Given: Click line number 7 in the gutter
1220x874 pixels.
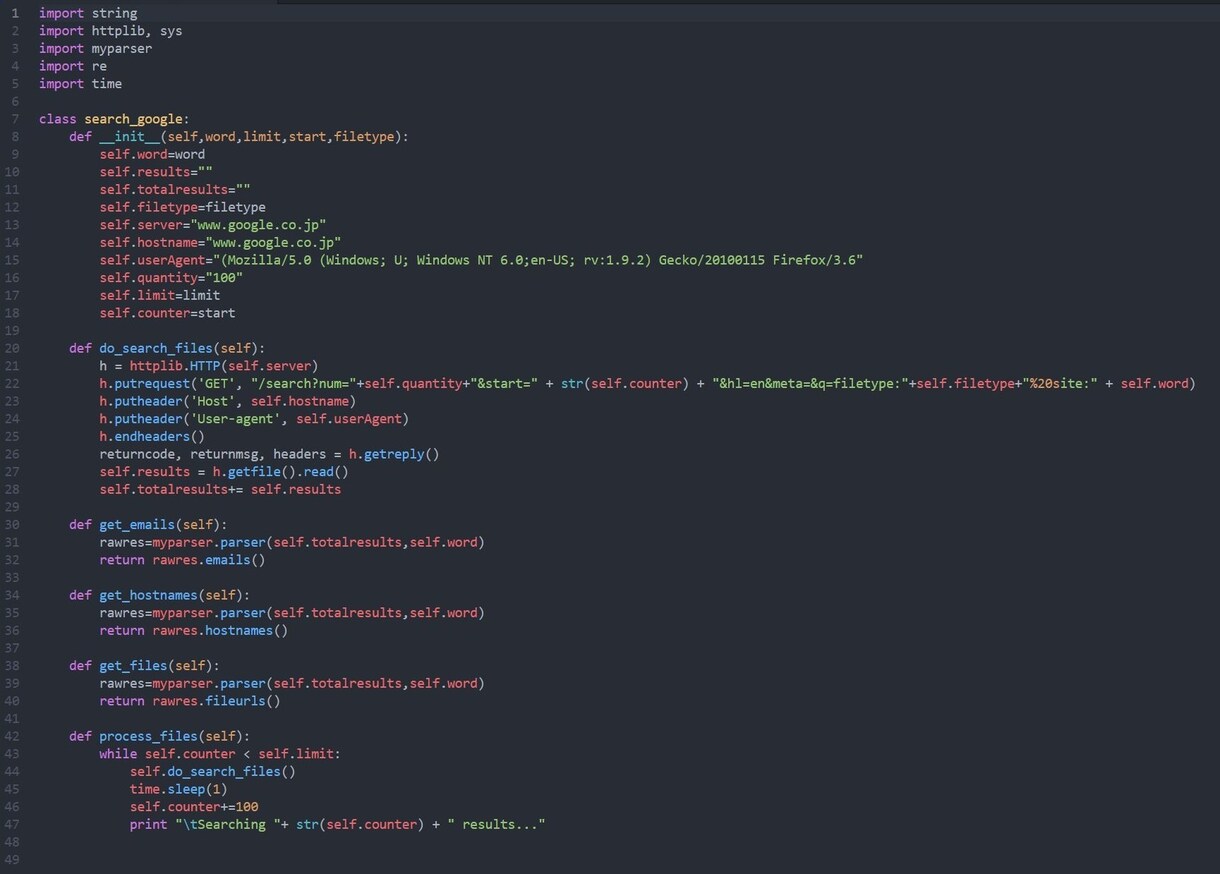Looking at the screenshot, I should point(15,119).
